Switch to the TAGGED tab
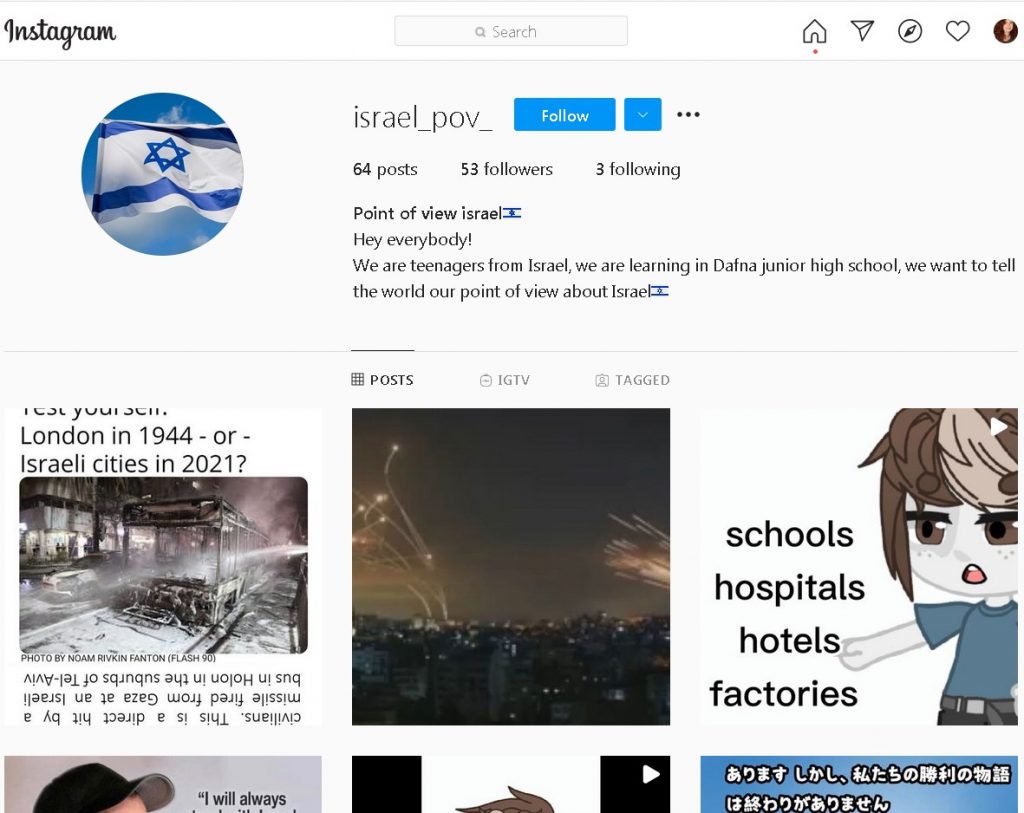Image resolution: width=1024 pixels, height=813 pixels. pyautogui.click(x=632, y=380)
